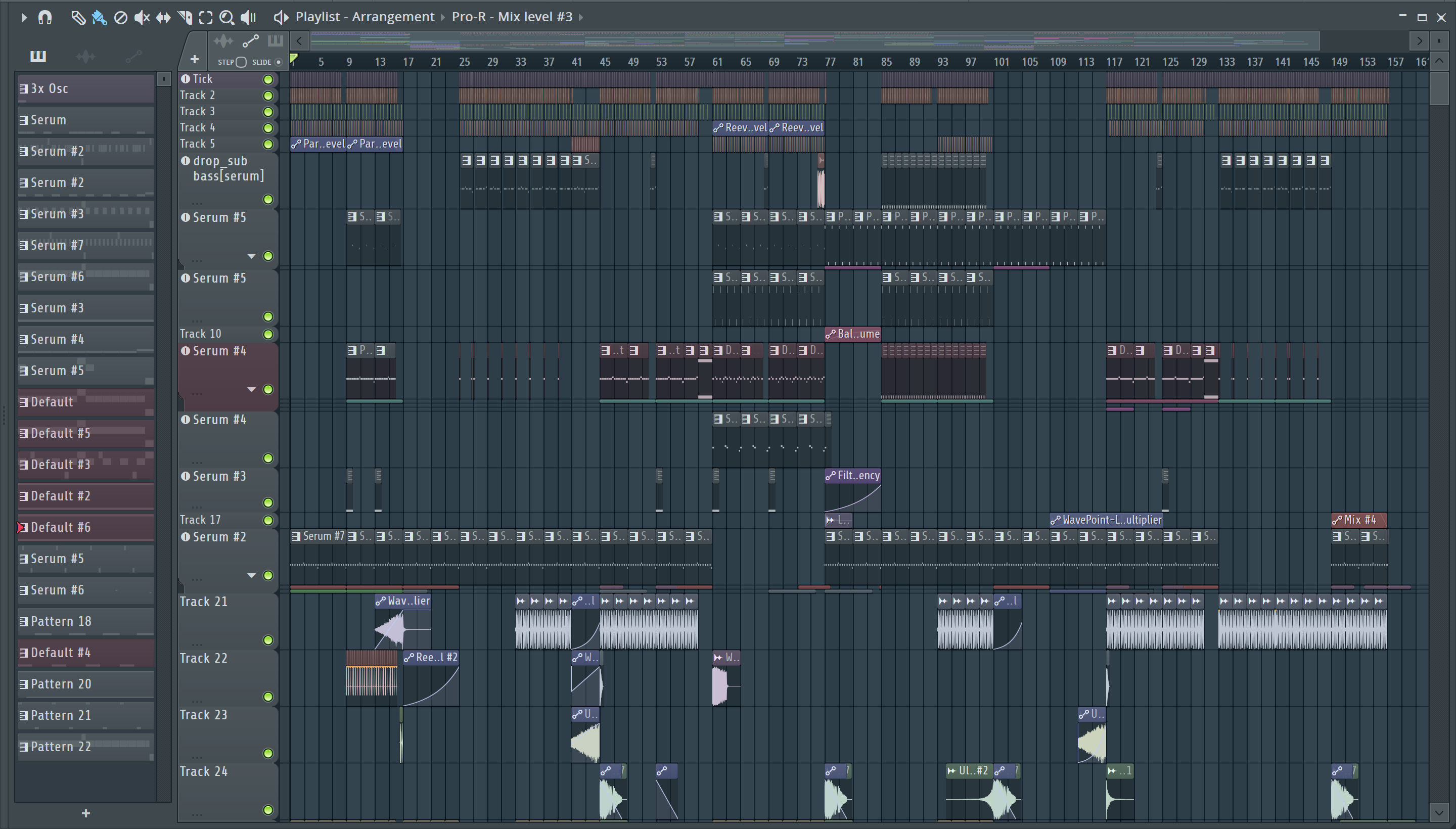Toggle SLIDE mode radio button

[x=279, y=62]
